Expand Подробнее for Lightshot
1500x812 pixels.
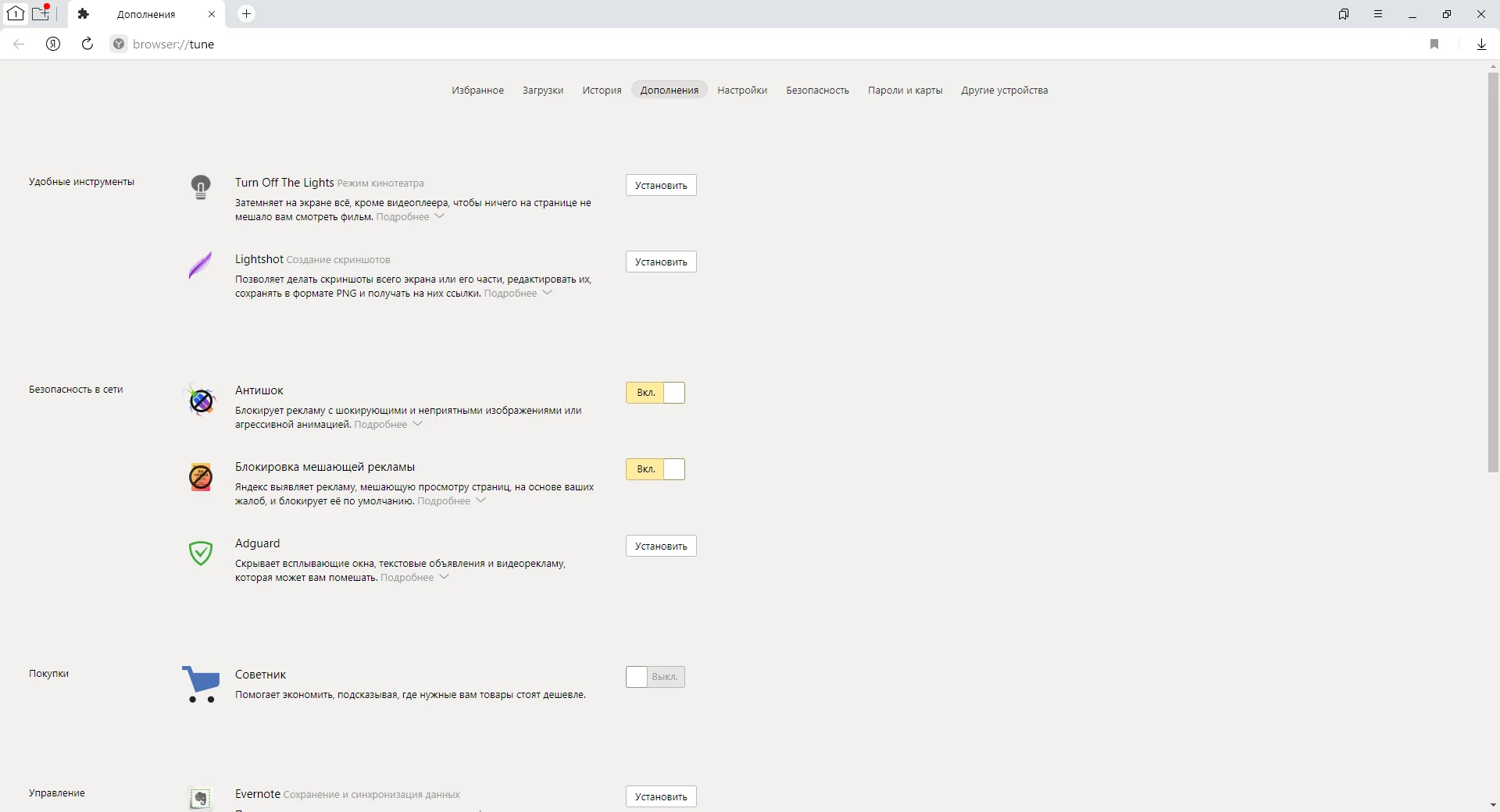[x=518, y=294]
